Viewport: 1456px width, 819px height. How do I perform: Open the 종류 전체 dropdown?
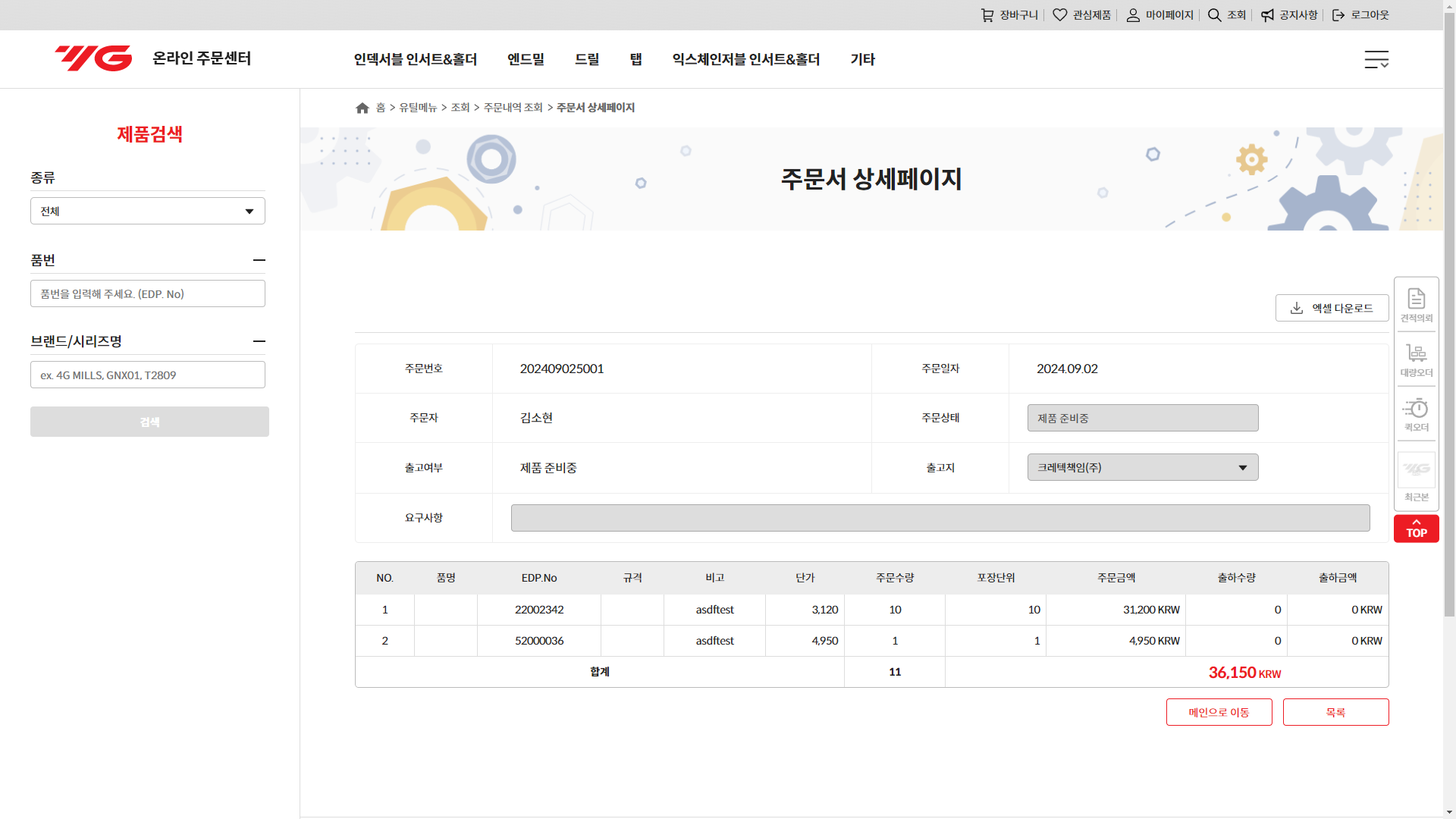point(148,211)
